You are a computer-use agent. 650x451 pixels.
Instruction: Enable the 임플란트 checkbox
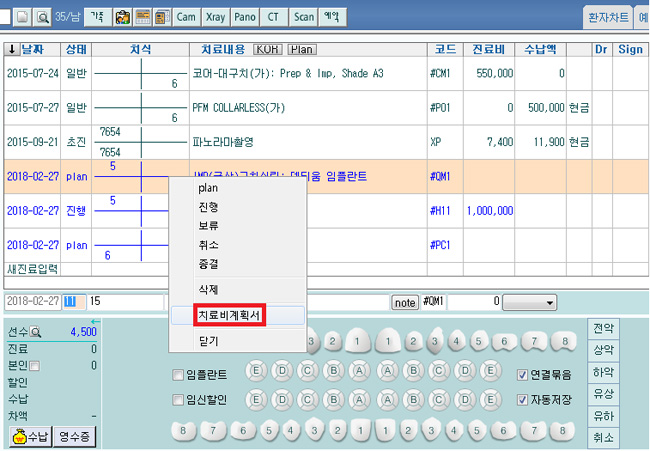tap(178, 376)
